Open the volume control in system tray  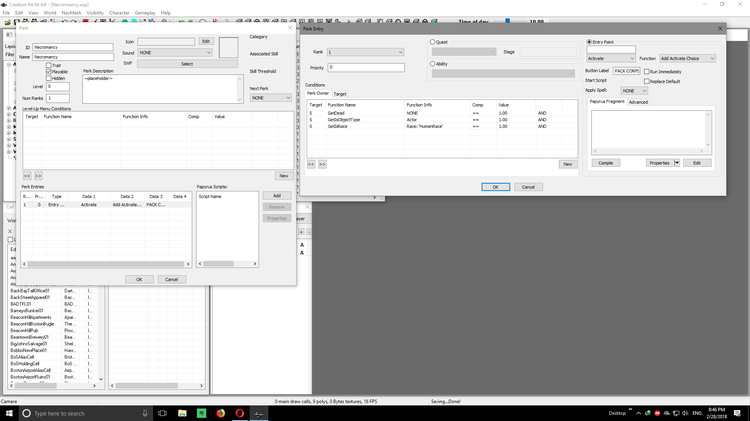coord(685,413)
